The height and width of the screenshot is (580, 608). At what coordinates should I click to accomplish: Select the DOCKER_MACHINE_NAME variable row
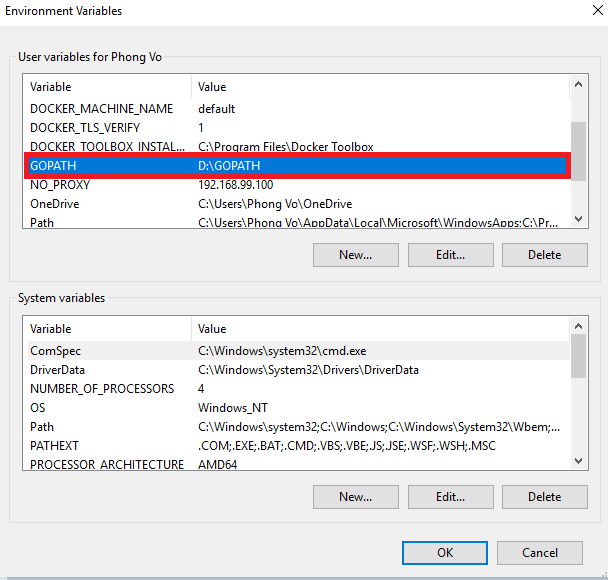[299, 109]
